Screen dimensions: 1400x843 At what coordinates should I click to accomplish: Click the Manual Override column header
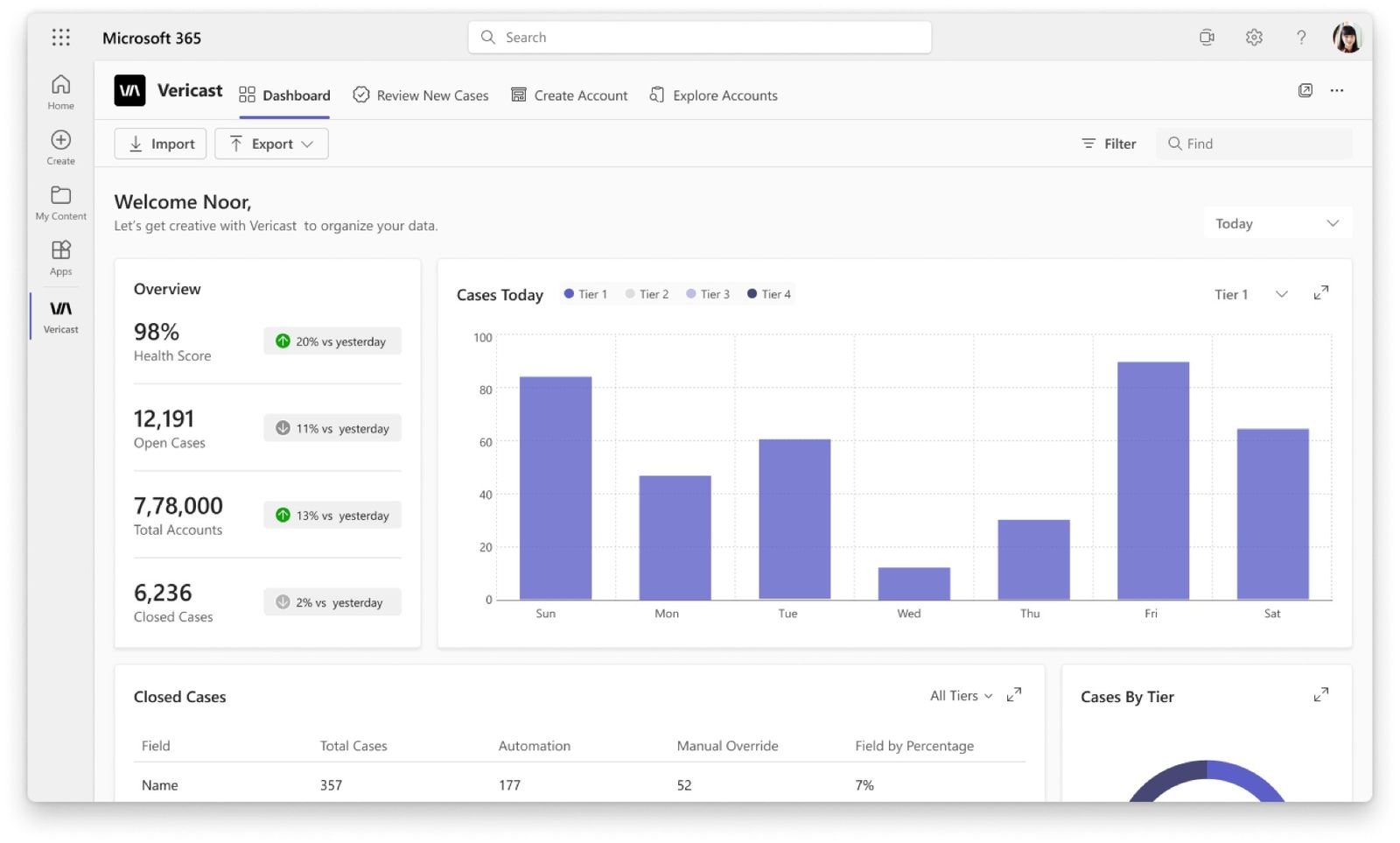pos(727,746)
